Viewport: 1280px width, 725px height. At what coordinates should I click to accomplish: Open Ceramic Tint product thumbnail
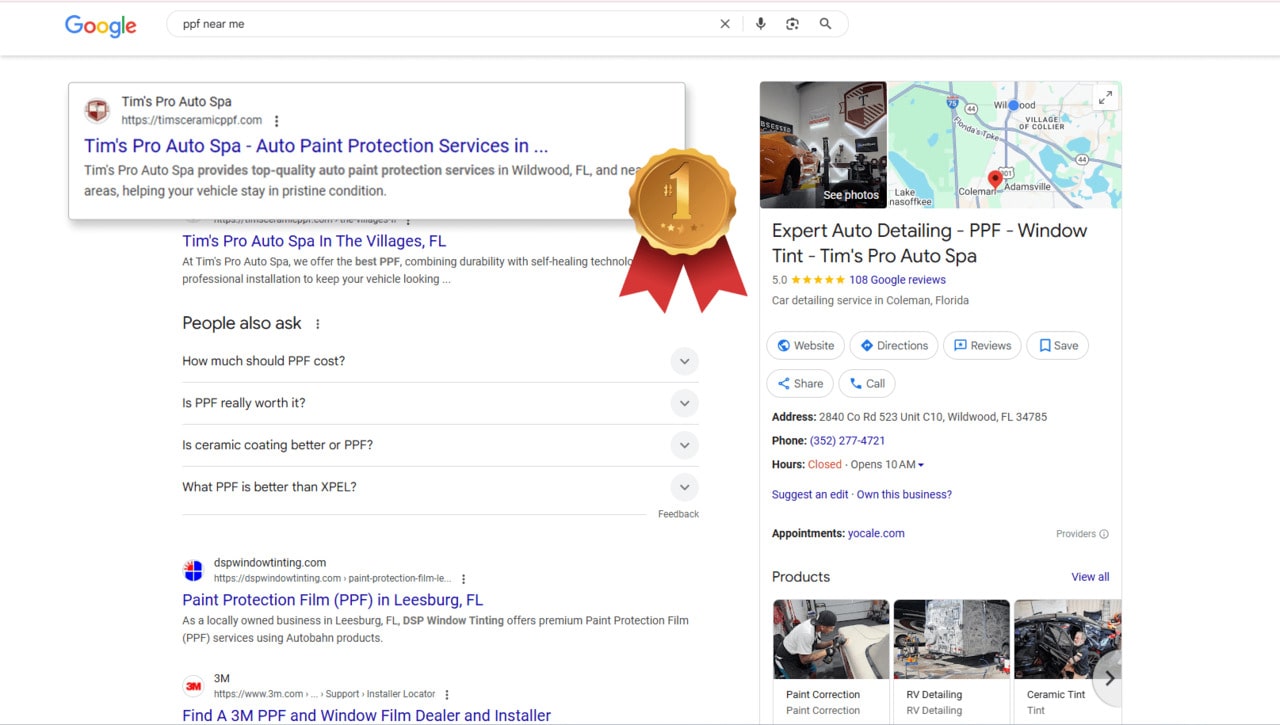click(1067, 640)
